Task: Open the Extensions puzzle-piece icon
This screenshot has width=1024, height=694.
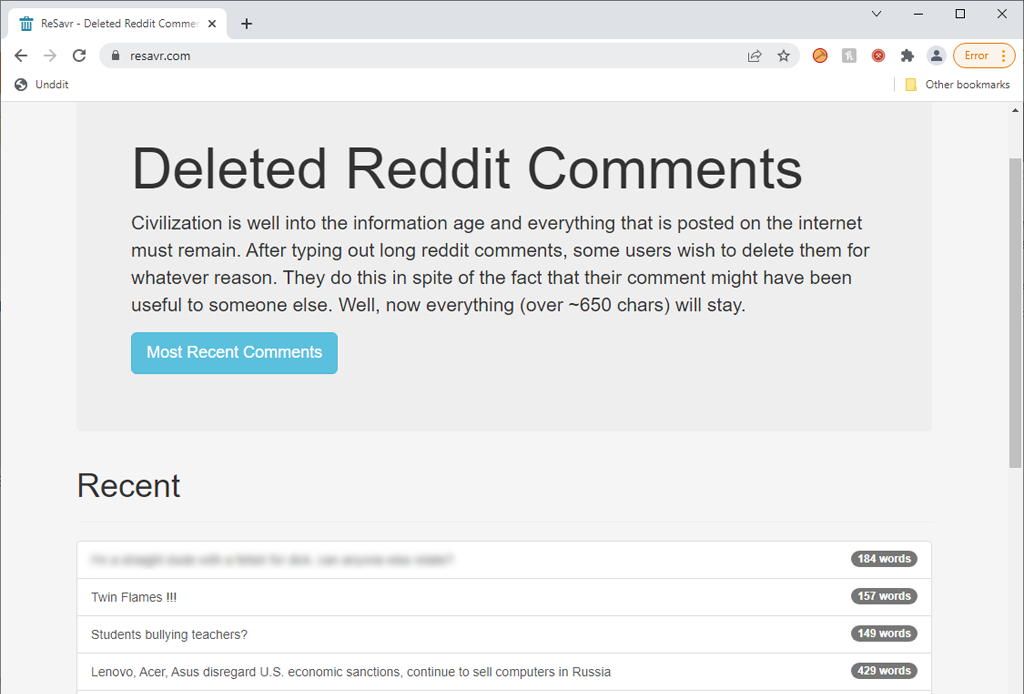Action: coord(907,56)
